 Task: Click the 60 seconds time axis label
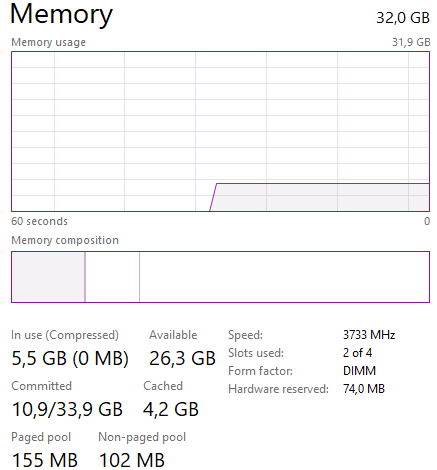pyautogui.click(x=39, y=221)
